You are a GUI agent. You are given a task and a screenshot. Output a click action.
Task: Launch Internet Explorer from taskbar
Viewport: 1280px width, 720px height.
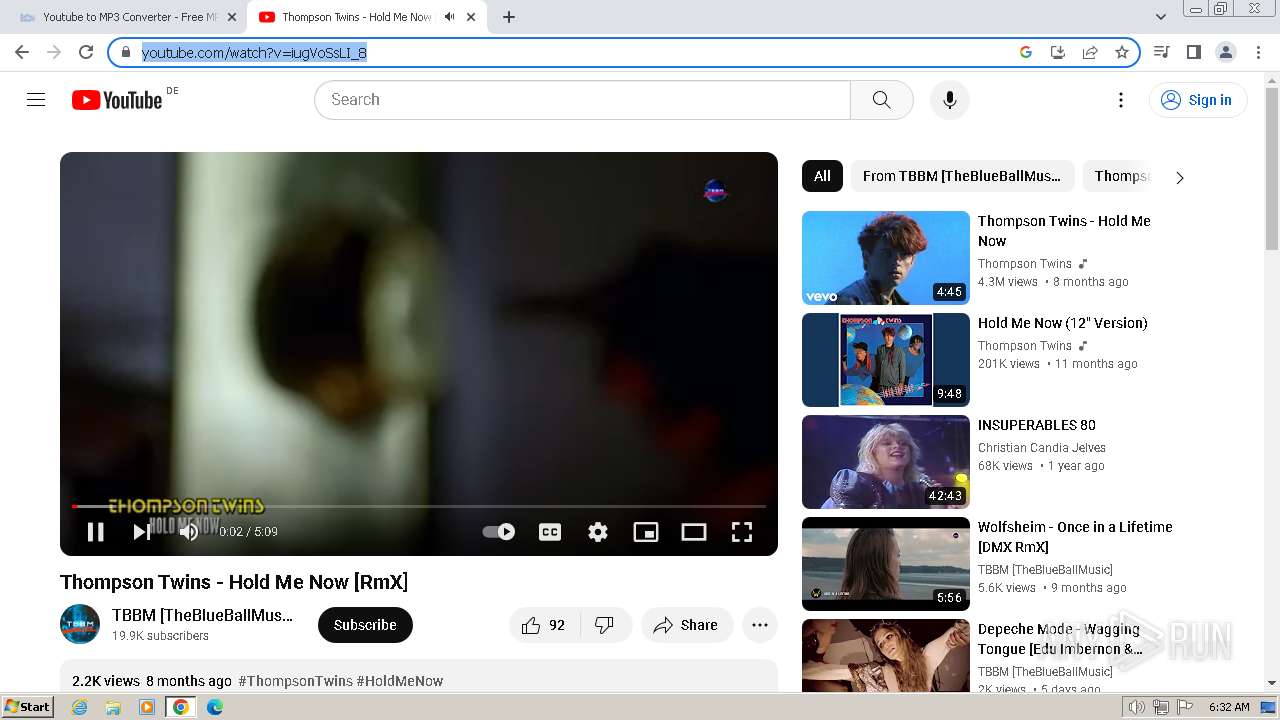pyautogui.click(x=80, y=707)
